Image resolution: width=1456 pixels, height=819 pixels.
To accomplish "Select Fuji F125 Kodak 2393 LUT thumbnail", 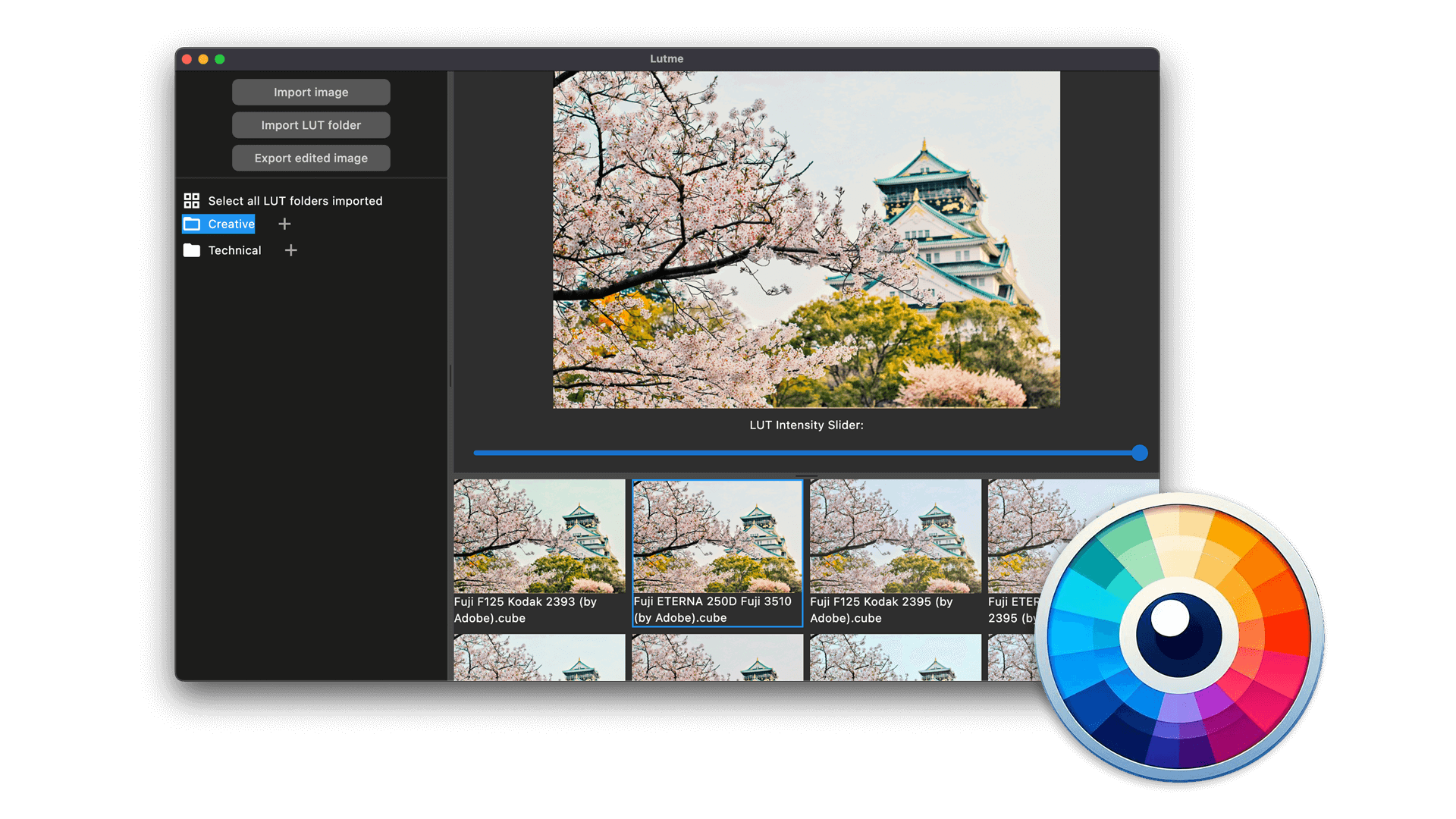I will tap(539, 536).
